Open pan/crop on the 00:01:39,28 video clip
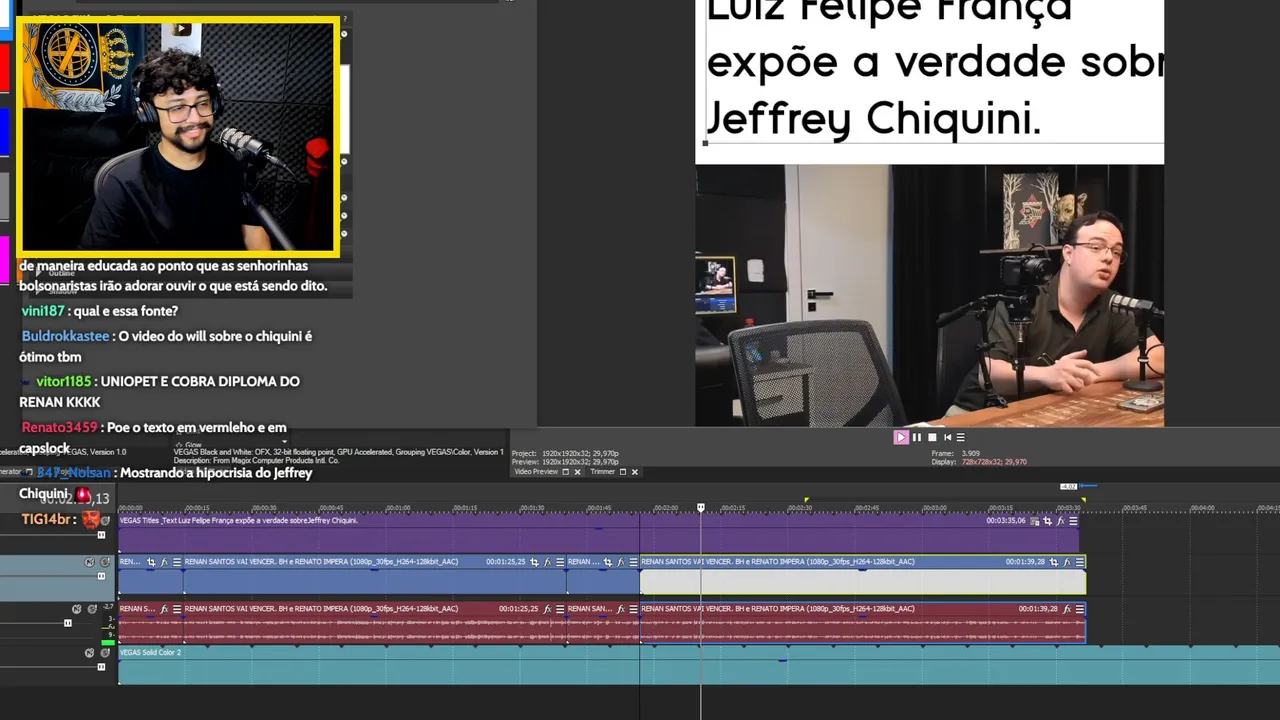The height and width of the screenshot is (720, 1280). tap(1053, 562)
